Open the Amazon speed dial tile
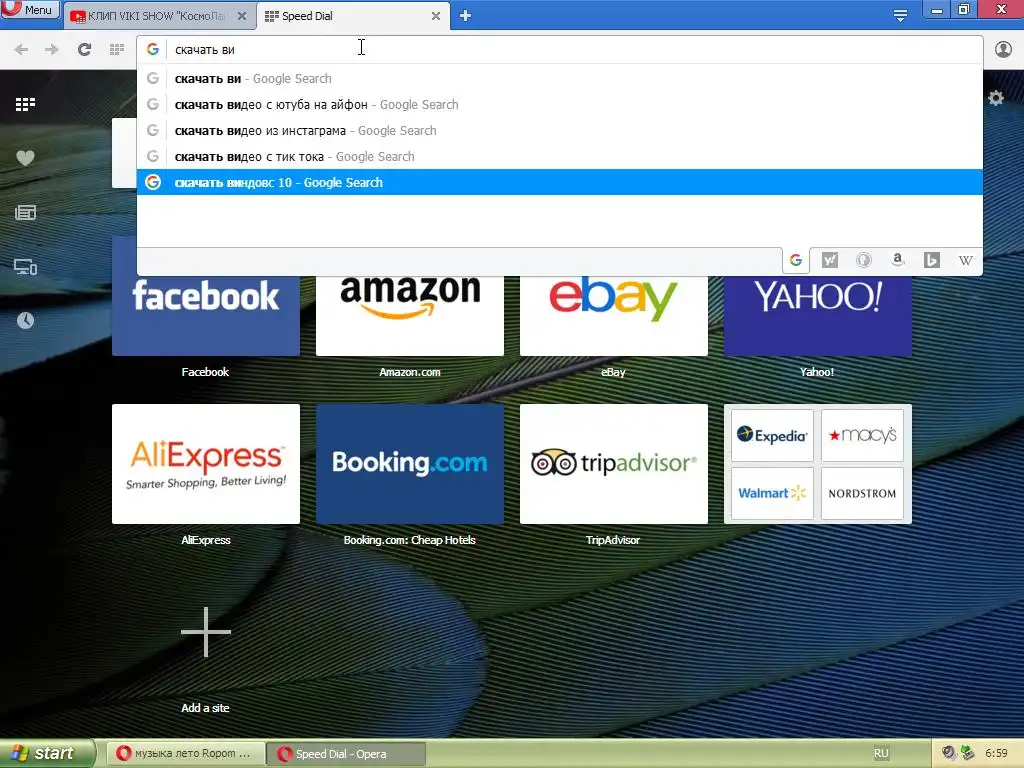The width and height of the screenshot is (1024, 768). (x=409, y=315)
